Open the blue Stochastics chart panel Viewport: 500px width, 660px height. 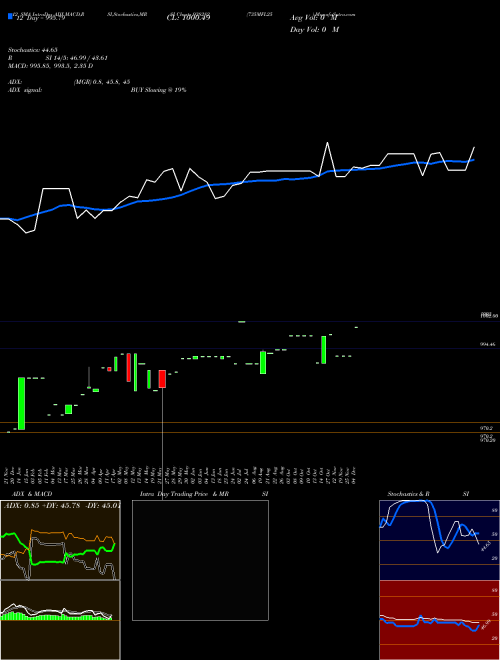click(439, 540)
